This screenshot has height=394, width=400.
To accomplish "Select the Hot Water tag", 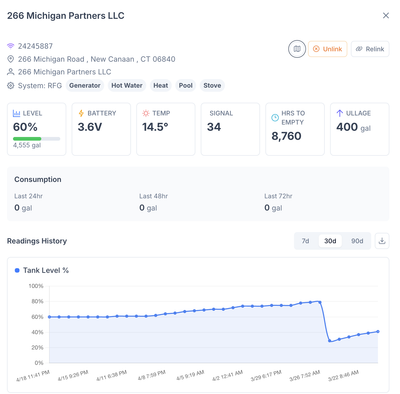I will tap(127, 86).
